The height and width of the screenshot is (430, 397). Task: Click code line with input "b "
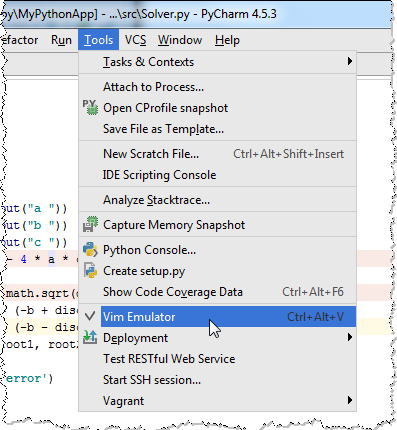pyautogui.click(x=35, y=226)
